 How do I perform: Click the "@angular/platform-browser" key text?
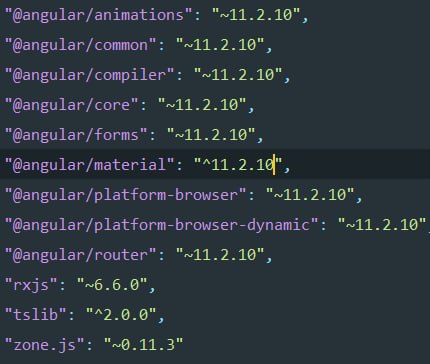(125, 195)
